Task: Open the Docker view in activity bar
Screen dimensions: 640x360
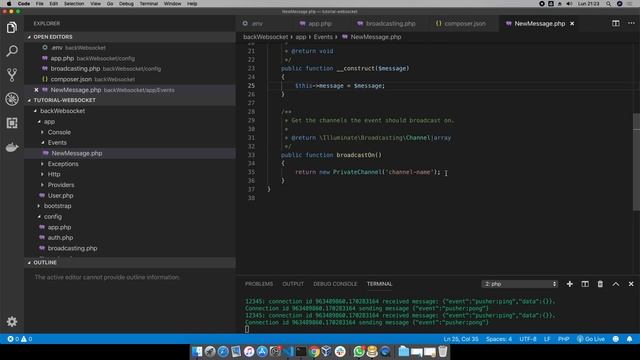Action: tap(12, 147)
